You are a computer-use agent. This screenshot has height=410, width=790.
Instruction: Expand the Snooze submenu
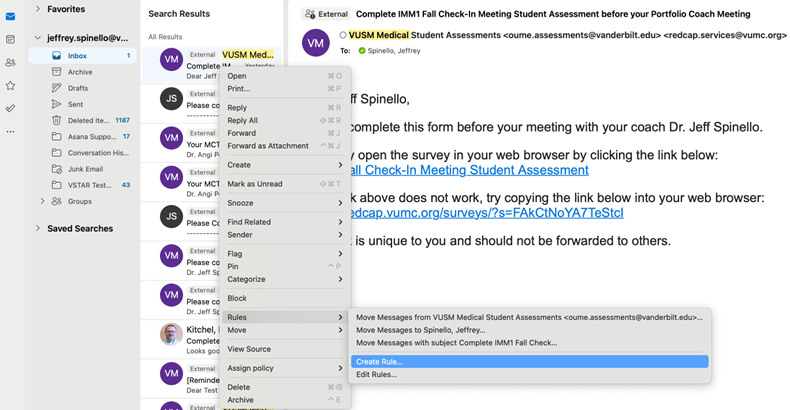coord(285,203)
